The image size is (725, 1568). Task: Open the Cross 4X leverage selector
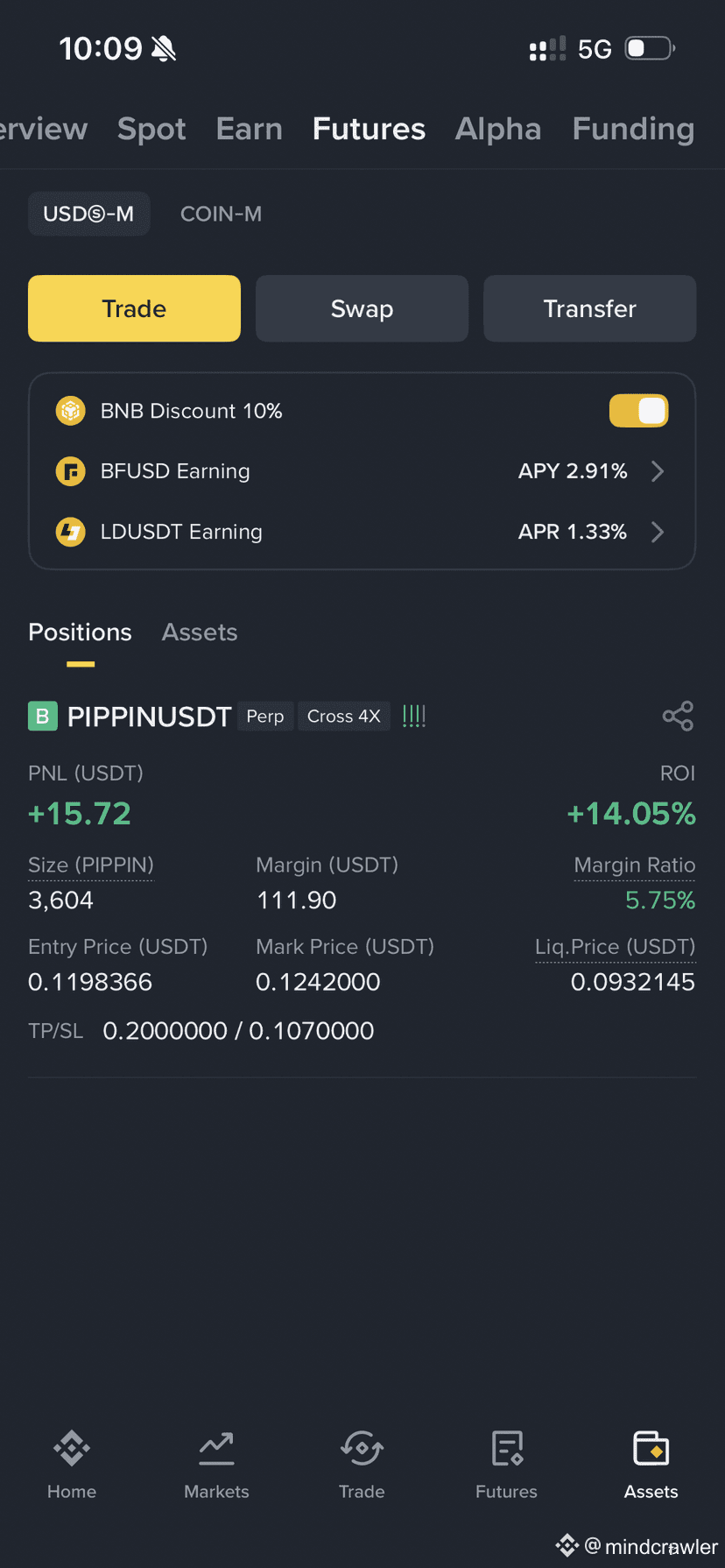point(344,716)
